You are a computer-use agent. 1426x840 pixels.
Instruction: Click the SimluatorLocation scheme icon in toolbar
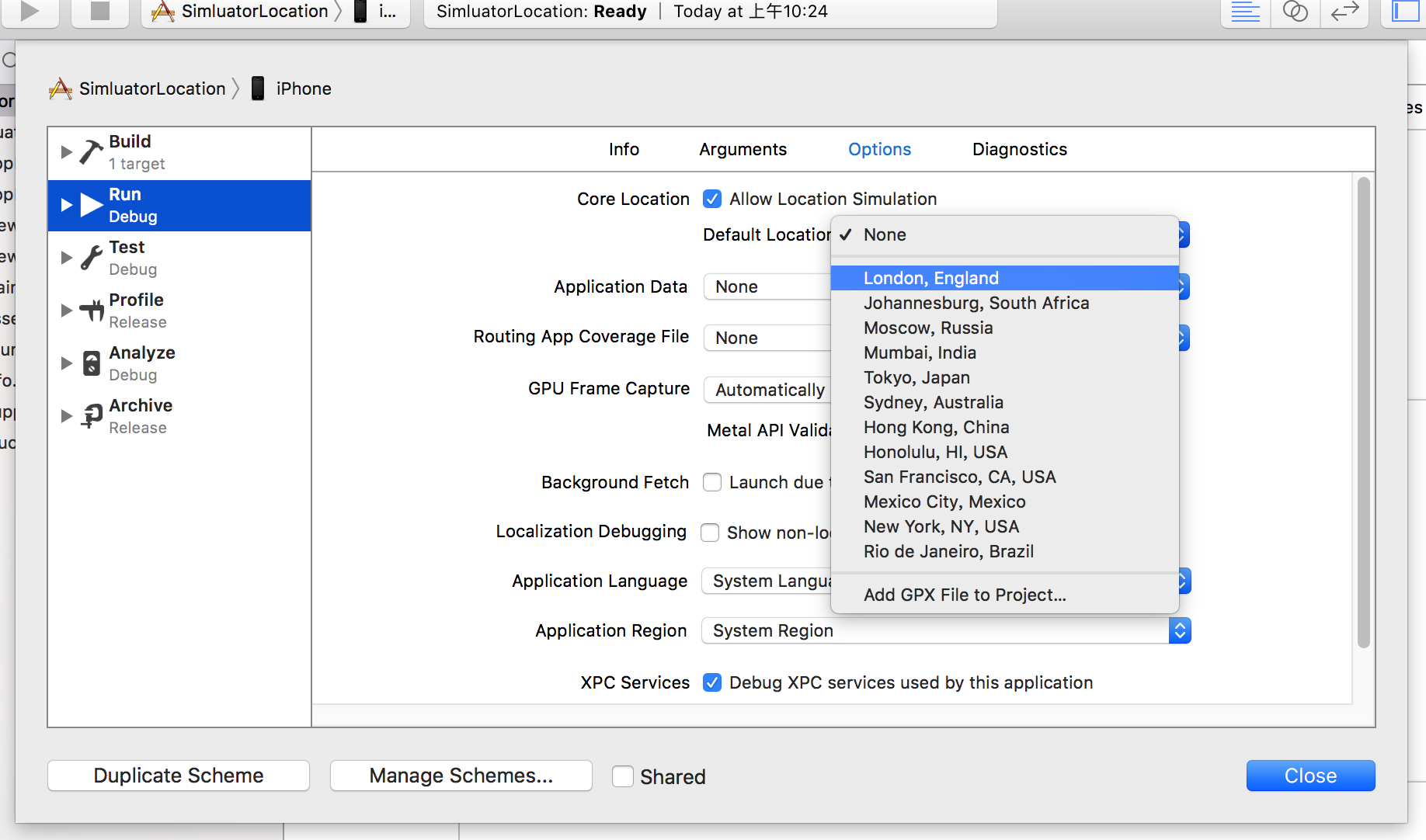[x=162, y=11]
